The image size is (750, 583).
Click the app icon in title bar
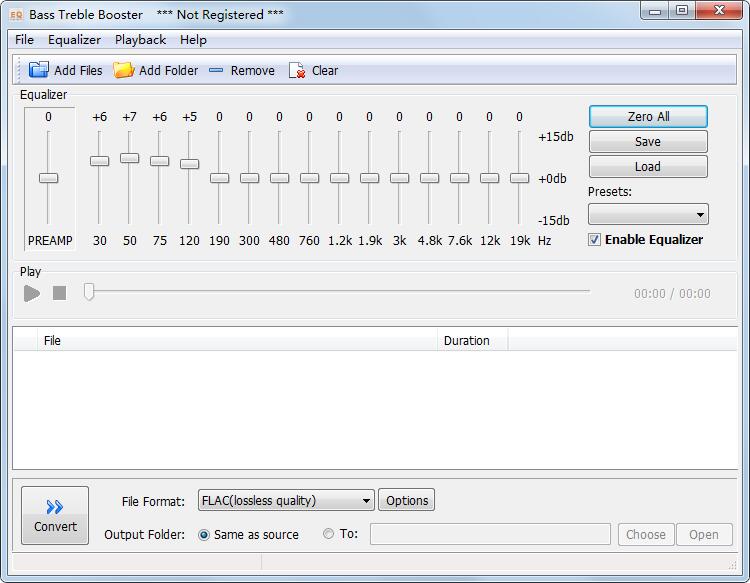(15, 15)
